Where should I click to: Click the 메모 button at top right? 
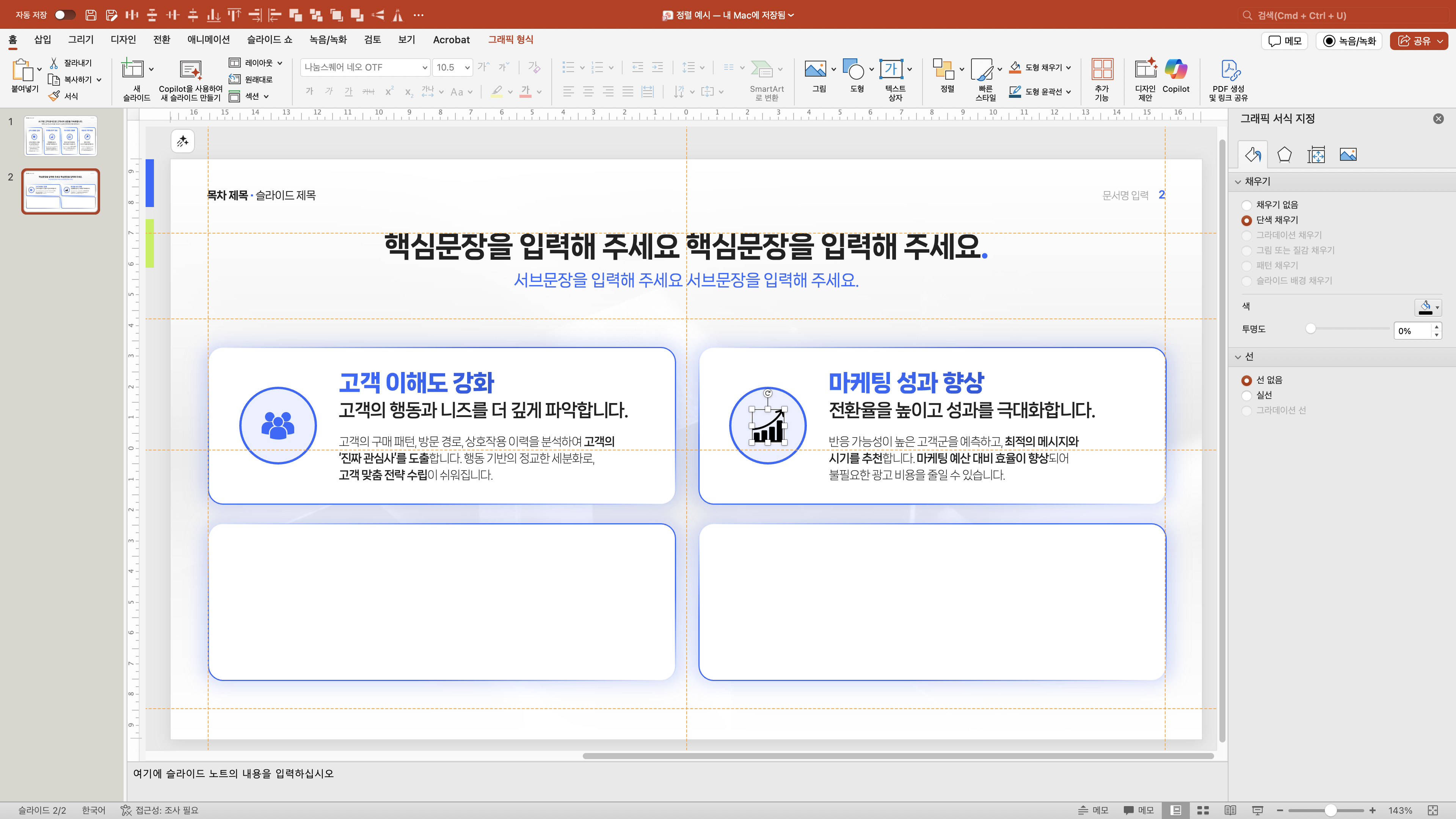[1284, 41]
